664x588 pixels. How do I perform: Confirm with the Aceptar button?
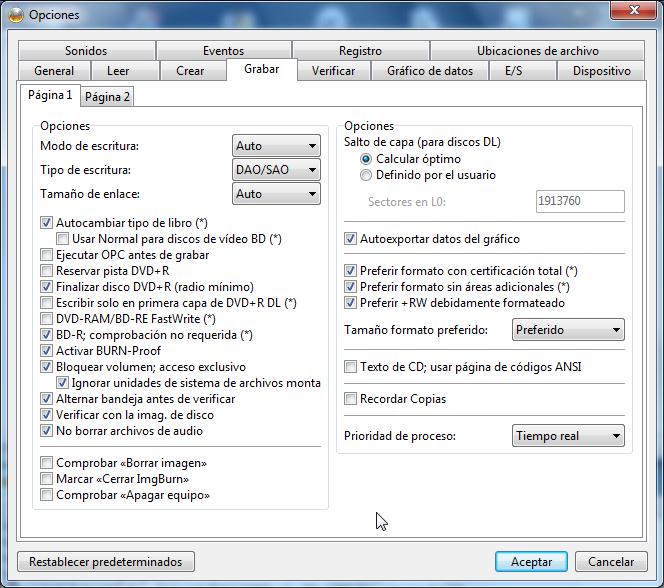[531, 562]
